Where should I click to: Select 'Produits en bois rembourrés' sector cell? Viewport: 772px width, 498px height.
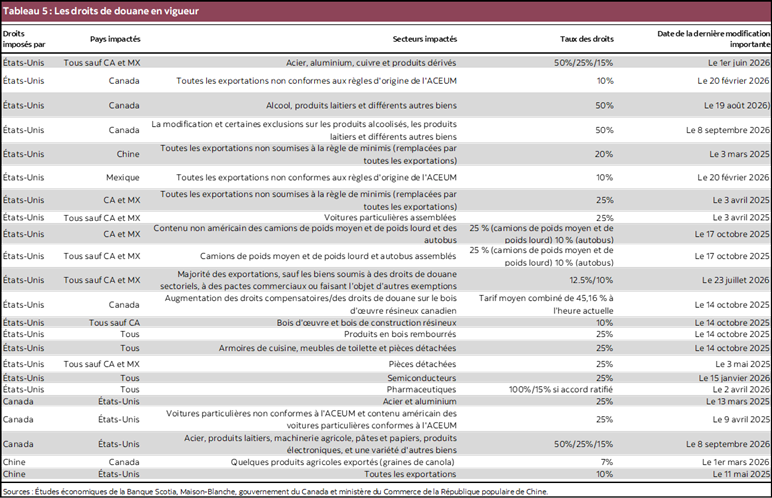(x=400, y=334)
